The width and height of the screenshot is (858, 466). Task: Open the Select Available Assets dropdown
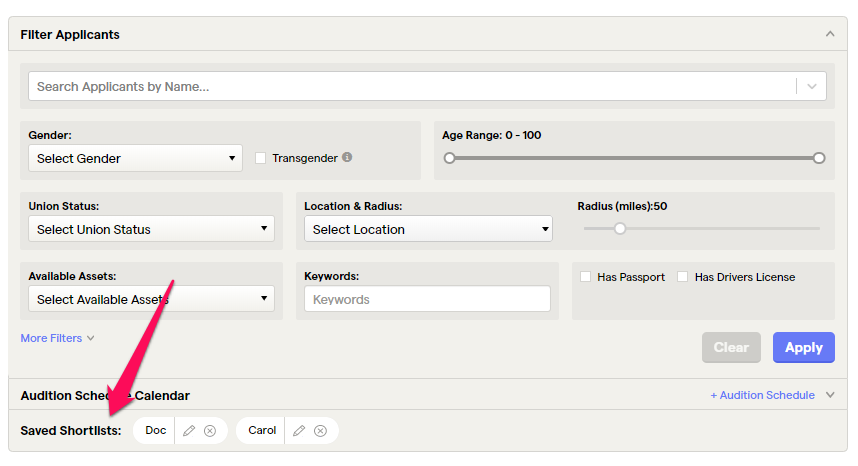point(151,299)
